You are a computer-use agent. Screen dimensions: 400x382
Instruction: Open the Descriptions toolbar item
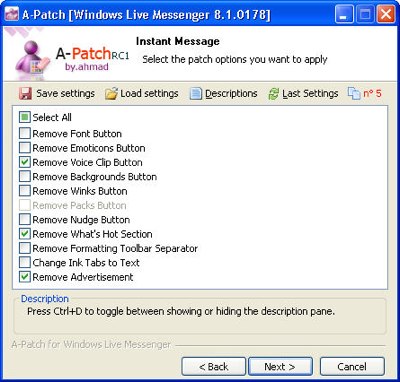tap(224, 94)
